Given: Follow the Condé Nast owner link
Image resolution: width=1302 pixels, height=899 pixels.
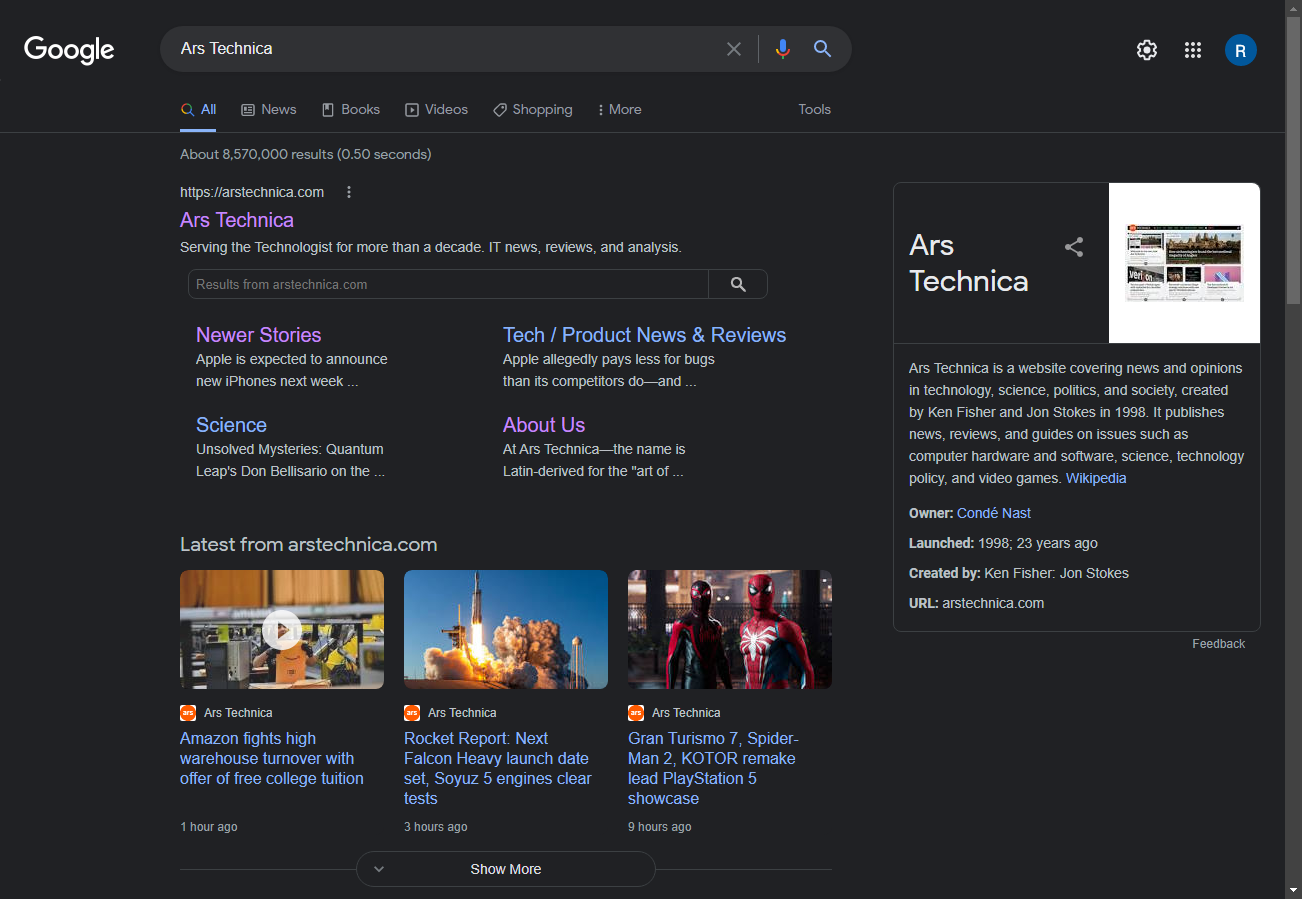Looking at the screenshot, I should pyautogui.click(x=993, y=513).
